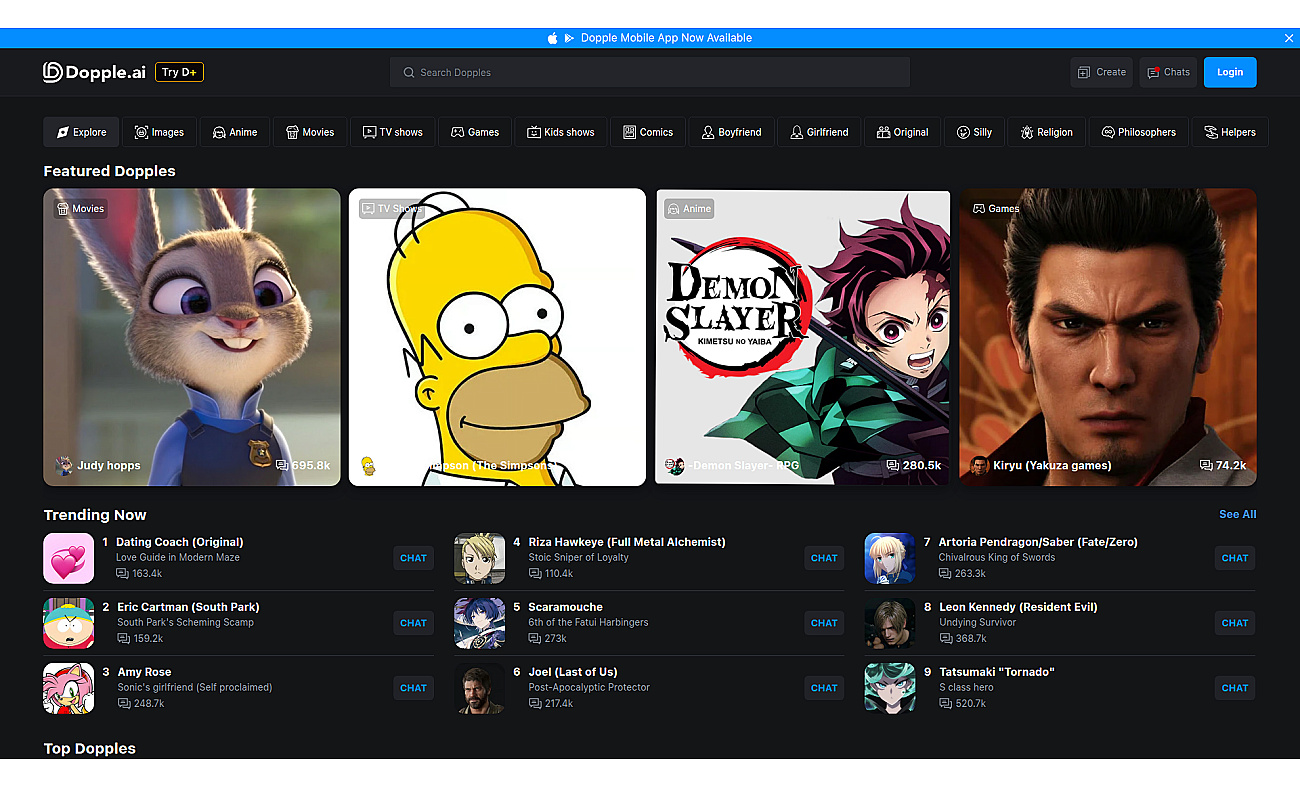Screen dimensions: 1300x788
Task: Switch to the Images category
Action: click(x=160, y=132)
